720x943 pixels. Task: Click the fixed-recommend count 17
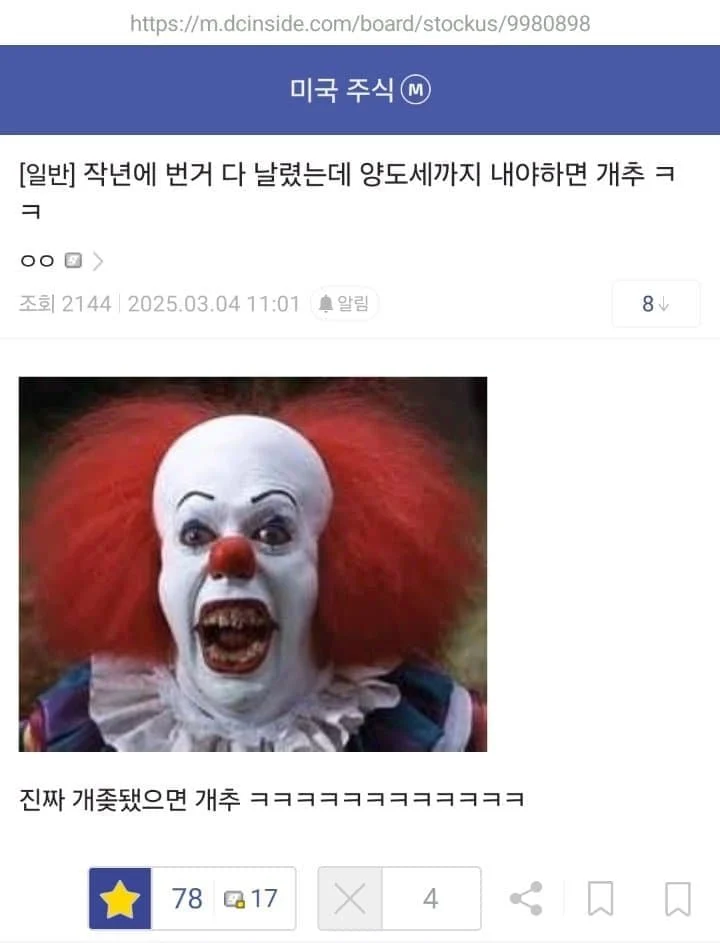point(263,898)
